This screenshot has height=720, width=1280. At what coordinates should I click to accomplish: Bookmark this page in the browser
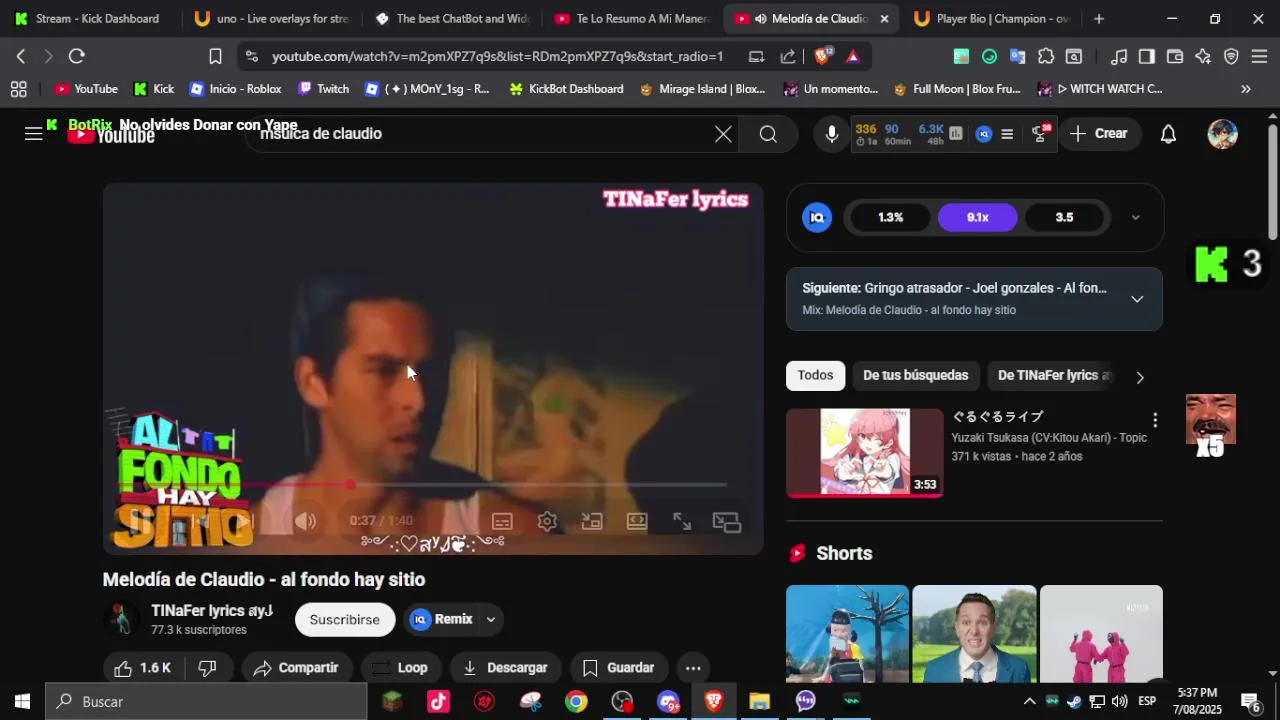pyautogui.click(x=215, y=57)
